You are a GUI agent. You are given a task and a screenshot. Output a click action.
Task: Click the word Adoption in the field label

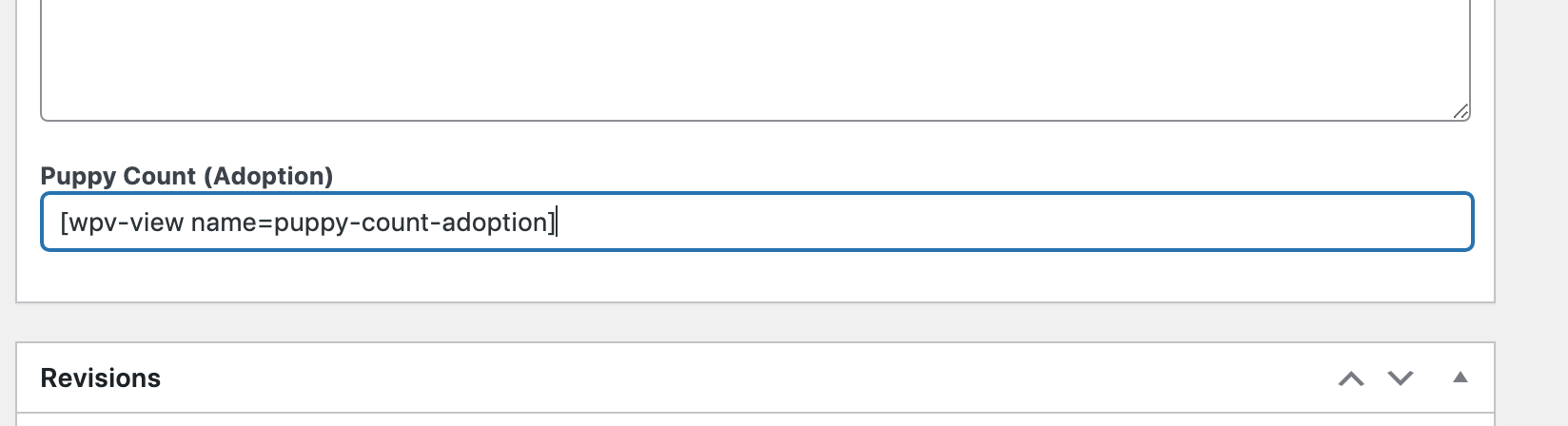pos(272,176)
